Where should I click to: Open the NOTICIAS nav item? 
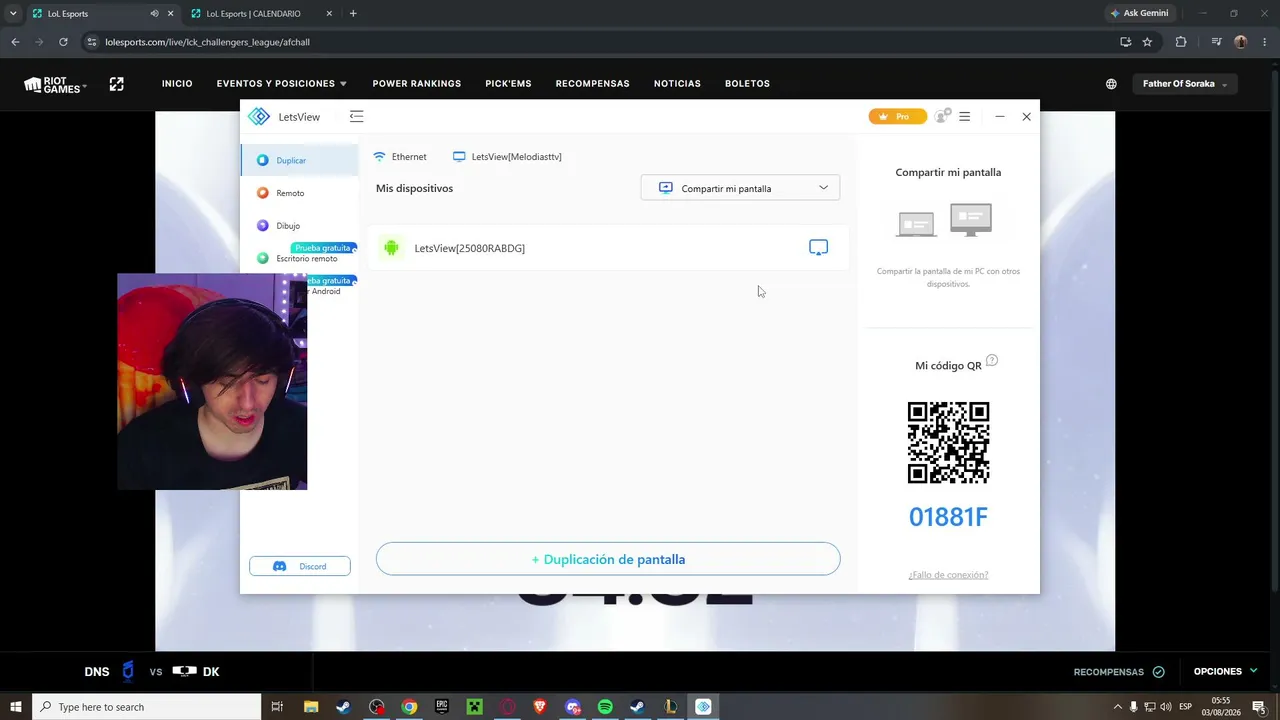[677, 84]
